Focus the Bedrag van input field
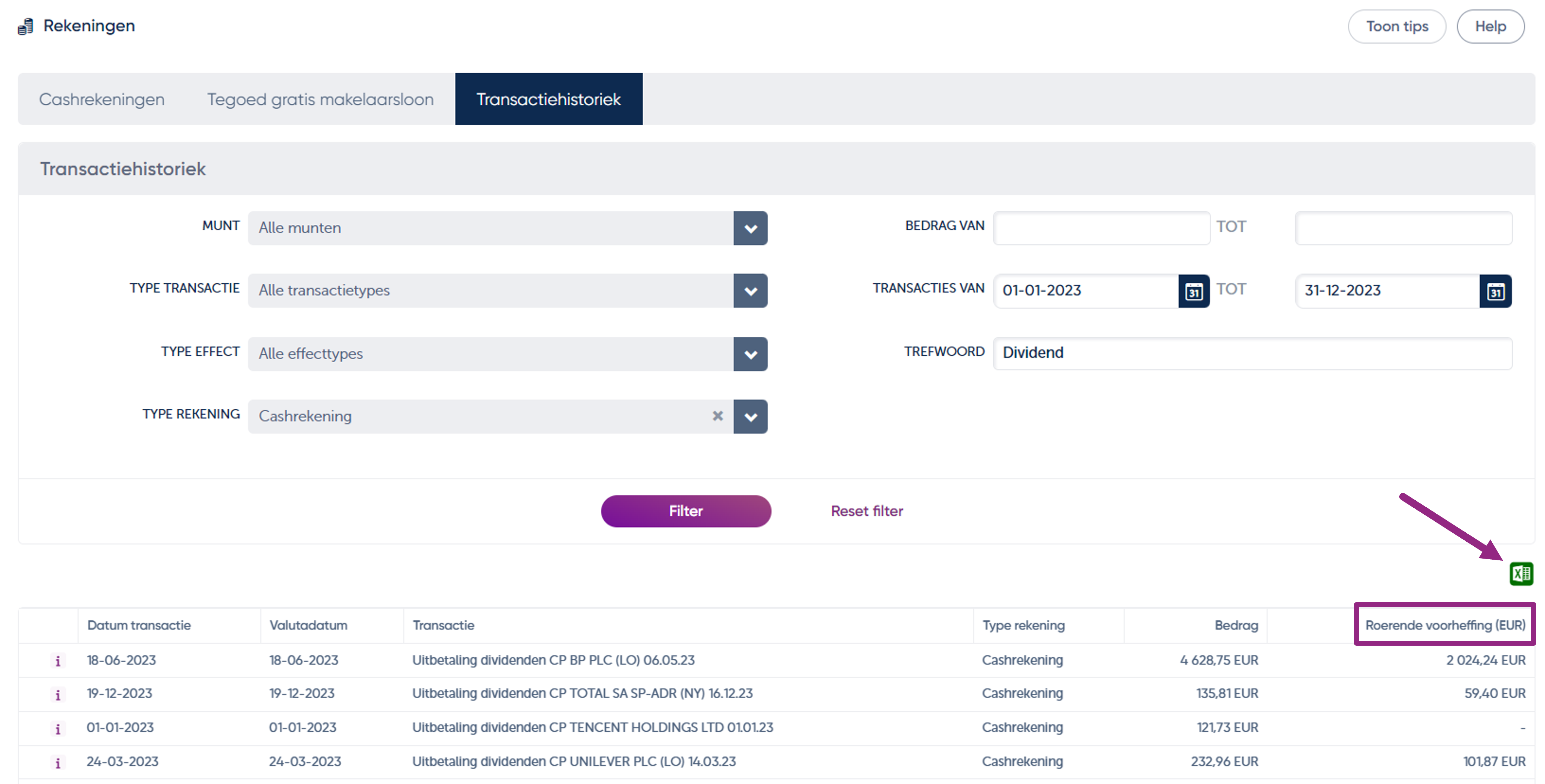Screen dimensions: 1545x784 pyautogui.click(x=1102, y=228)
